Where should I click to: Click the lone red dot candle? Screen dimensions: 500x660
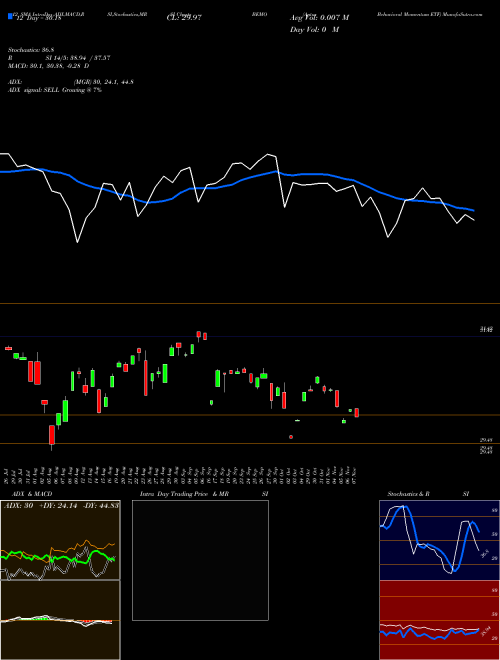[291, 437]
